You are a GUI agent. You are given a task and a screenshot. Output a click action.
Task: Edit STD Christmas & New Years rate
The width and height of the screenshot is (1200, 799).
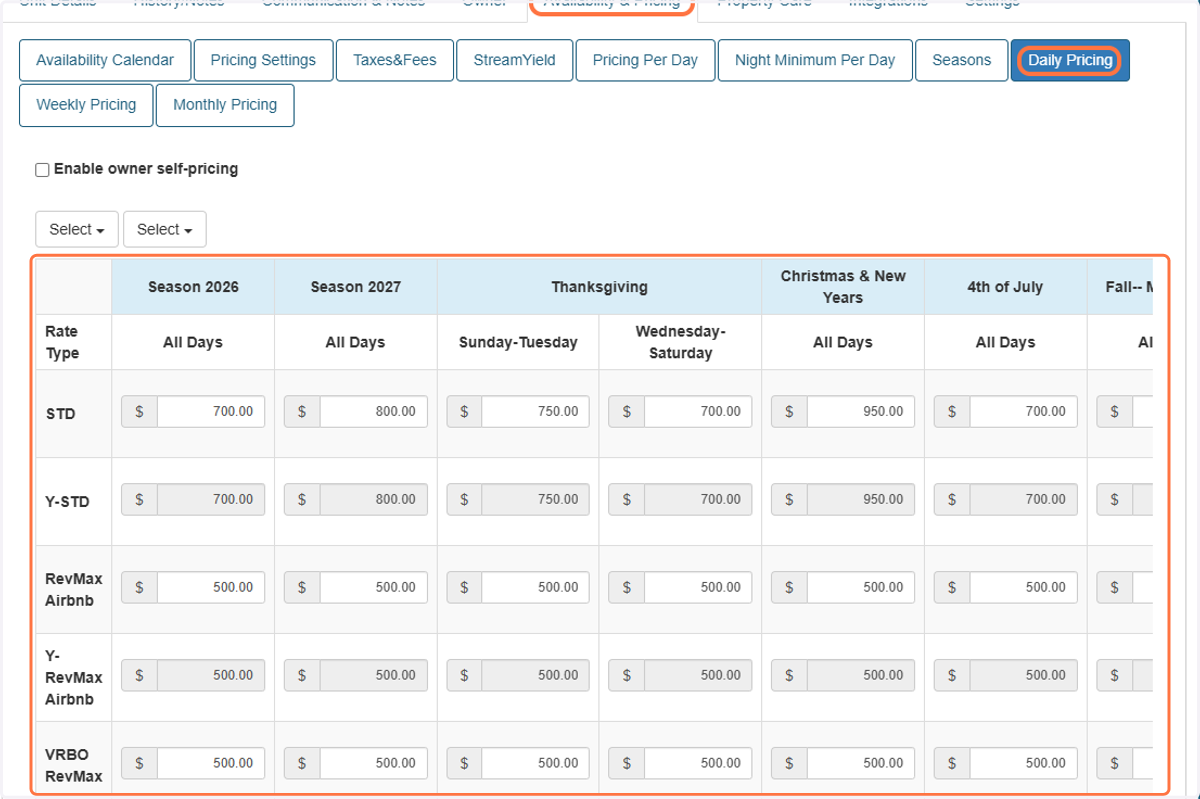pos(861,411)
